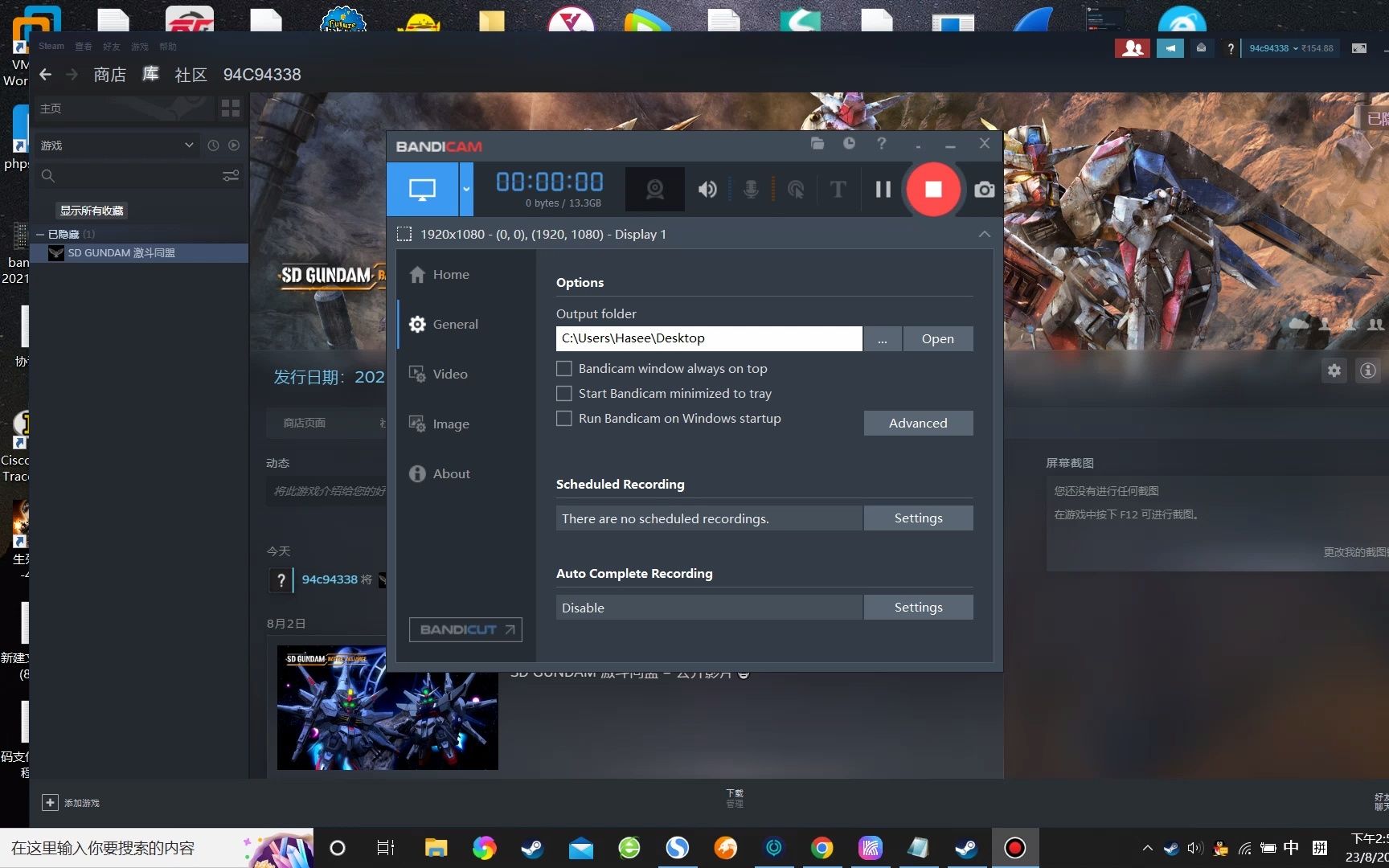Image resolution: width=1389 pixels, height=868 pixels.
Task: Open Task View on the taskbar
Action: (x=386, y=848)
